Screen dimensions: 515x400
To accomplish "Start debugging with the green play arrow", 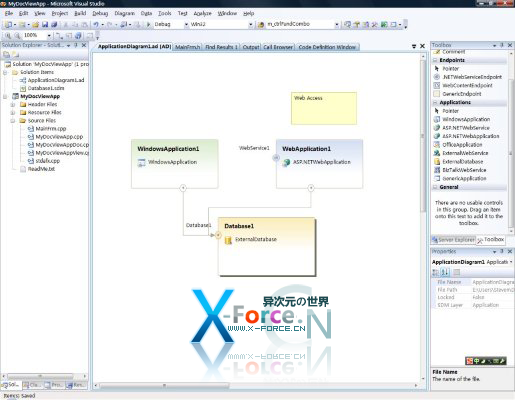I will coord(148,24).
